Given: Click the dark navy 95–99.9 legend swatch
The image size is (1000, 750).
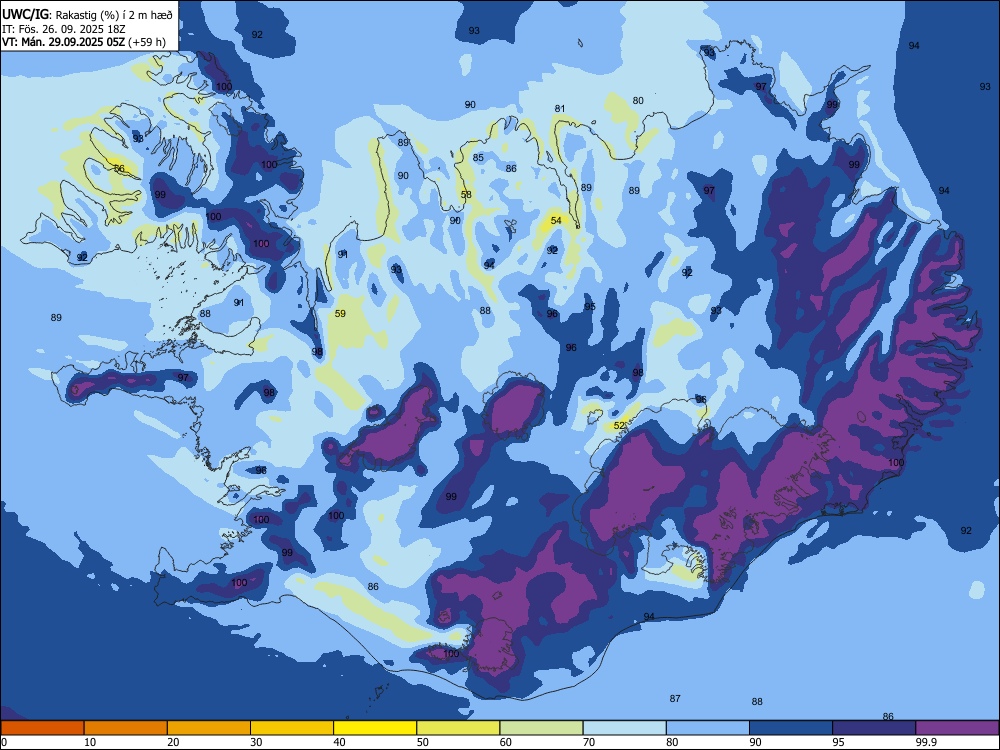Looking at the screenshot, I should (874, 728).
